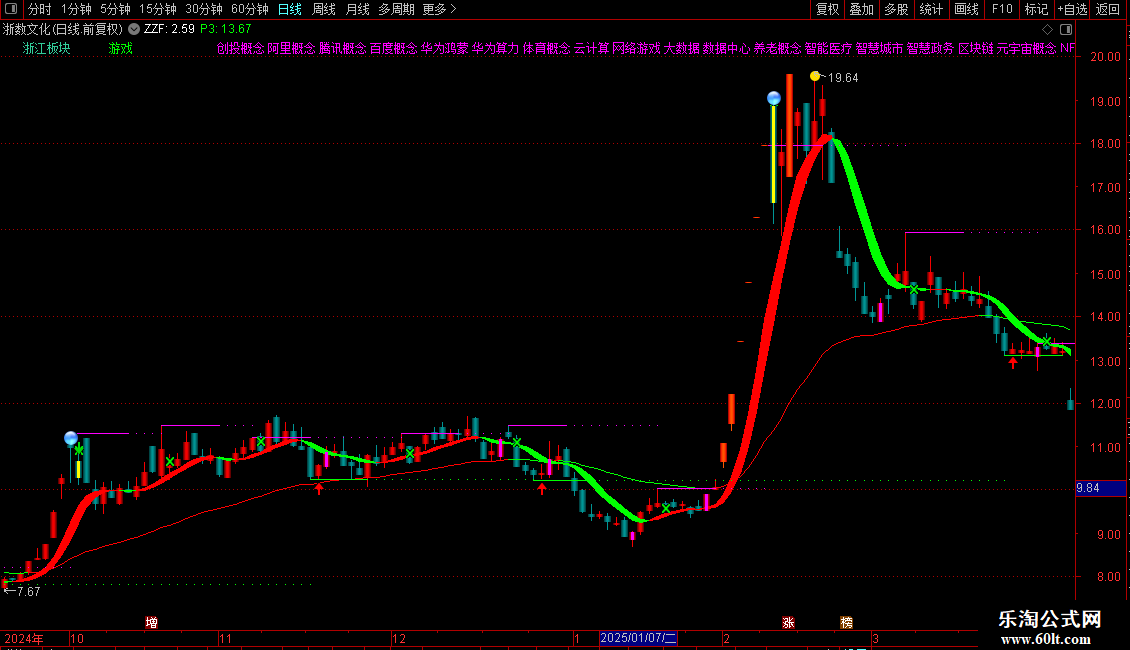Open the 华为鸿蒙 concept tag
1130x650 pixels.
[445, 48]
